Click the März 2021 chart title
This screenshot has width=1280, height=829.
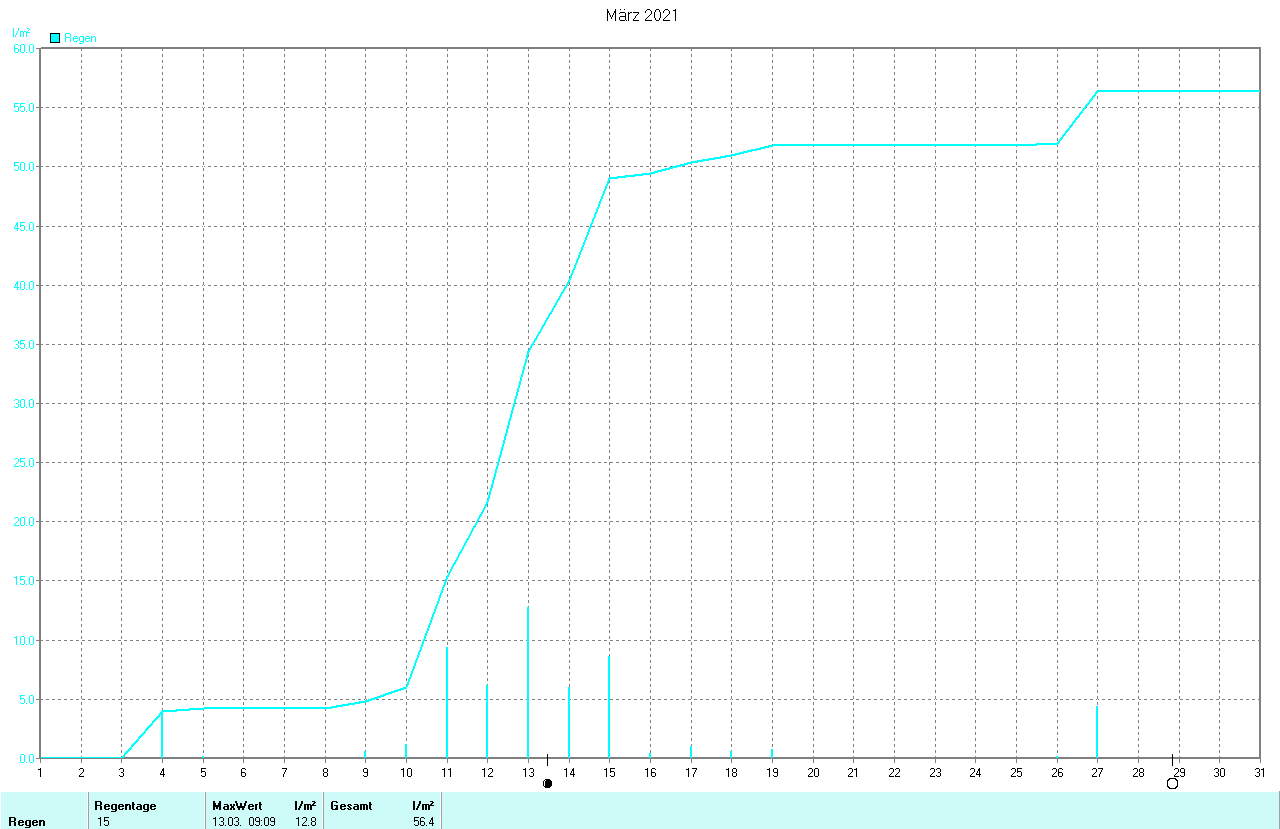[642, 15]
